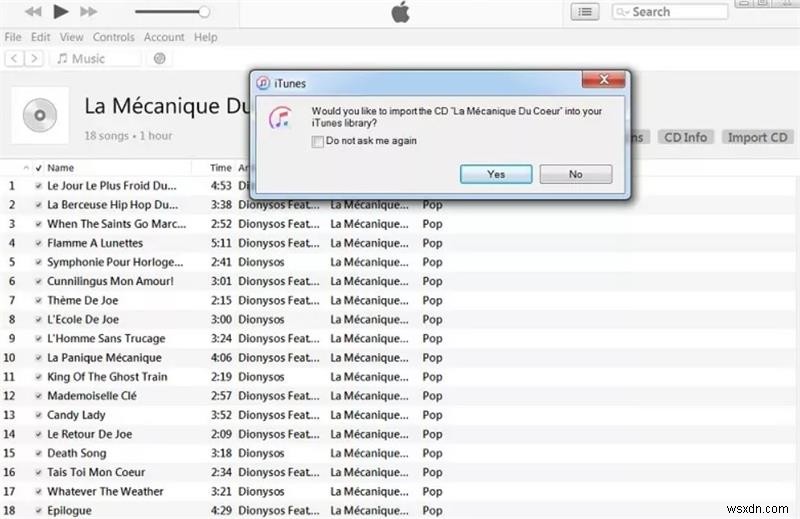This screenshot has height=519, width=800.
Task: Open the Controls menu
Action: click(113, 37)
